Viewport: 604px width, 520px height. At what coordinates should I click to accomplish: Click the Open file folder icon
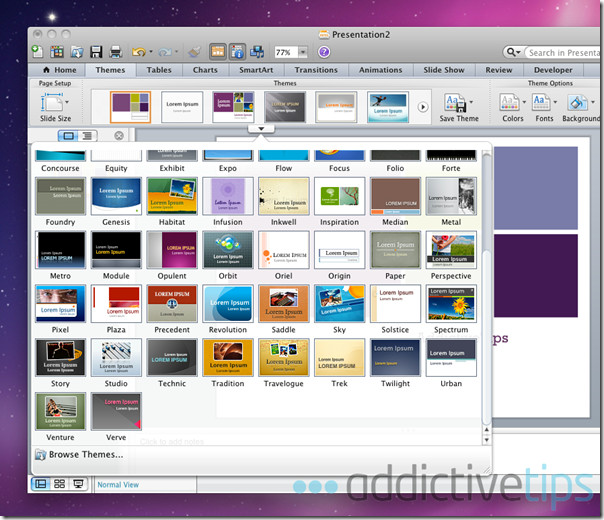[x=77, y=52]
